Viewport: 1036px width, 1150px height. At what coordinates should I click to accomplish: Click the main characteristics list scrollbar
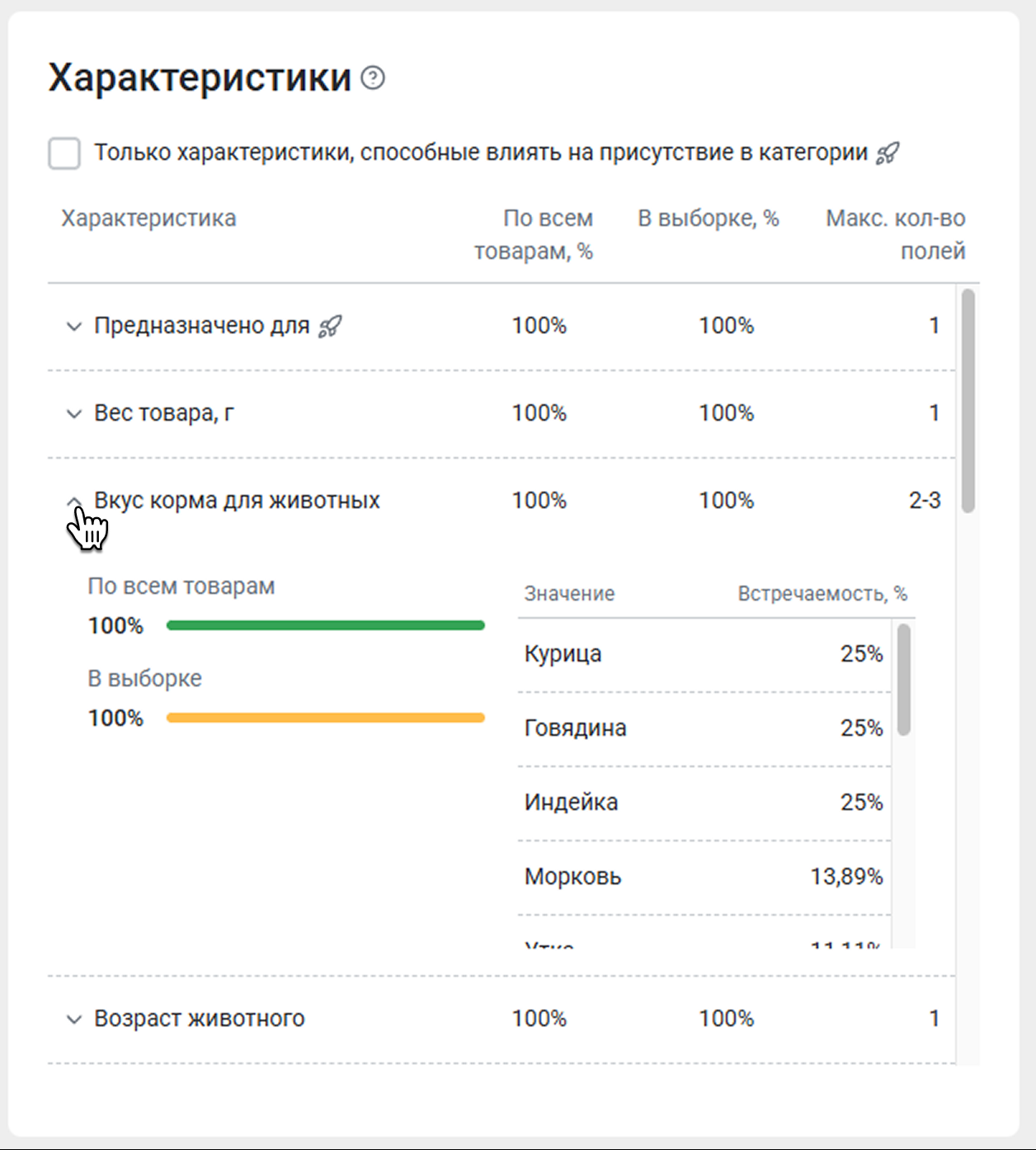[x=968, y=401]
